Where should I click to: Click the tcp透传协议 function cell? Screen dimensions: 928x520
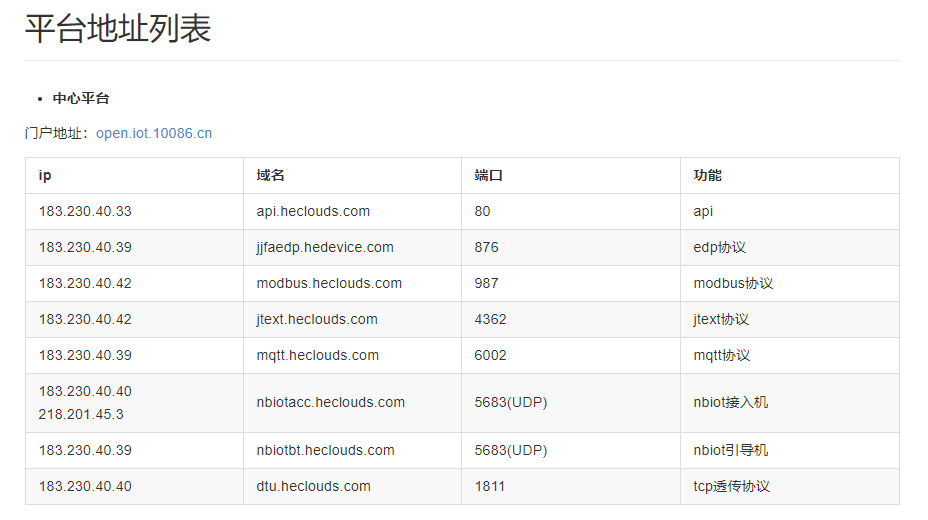coord(731,486)
